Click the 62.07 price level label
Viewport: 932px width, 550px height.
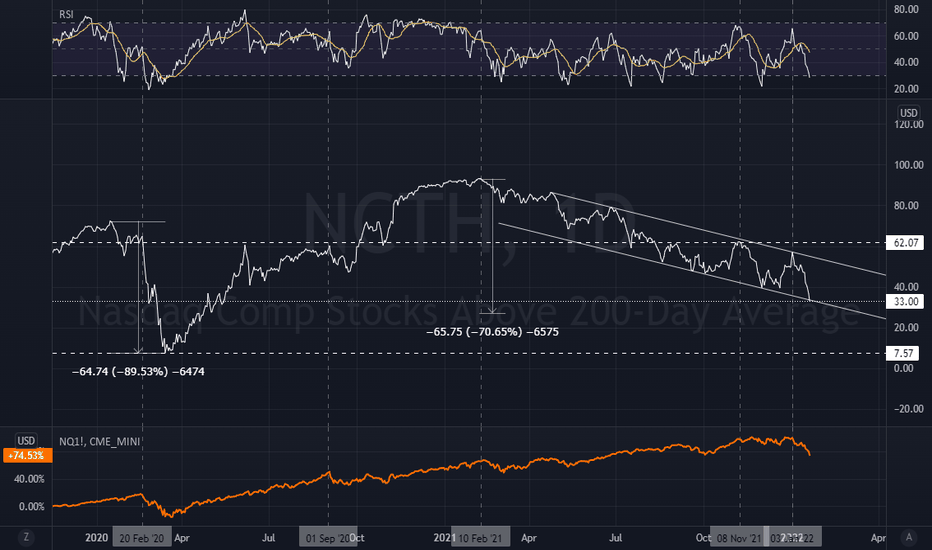tap(905, 243)
